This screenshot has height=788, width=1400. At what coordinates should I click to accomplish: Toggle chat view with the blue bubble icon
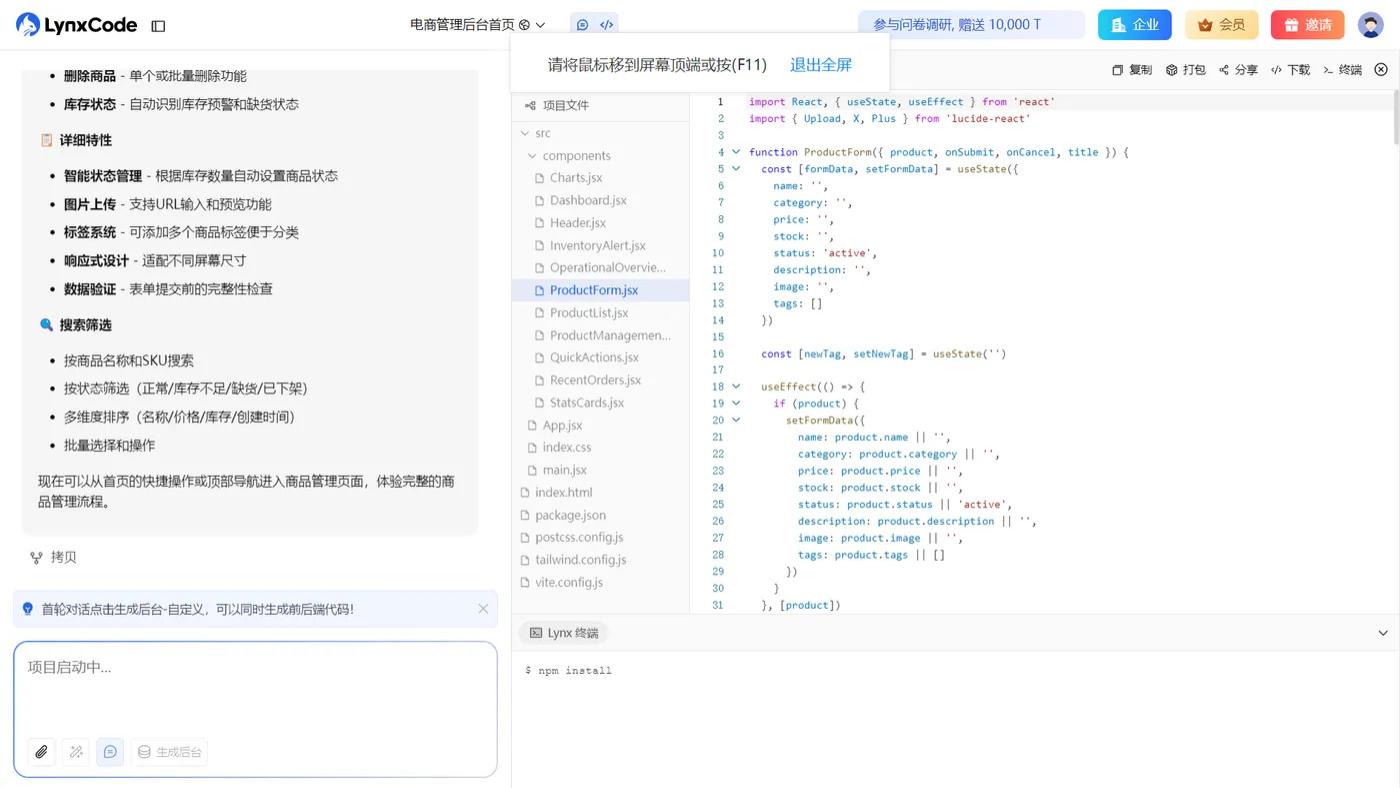coord(580,23)
